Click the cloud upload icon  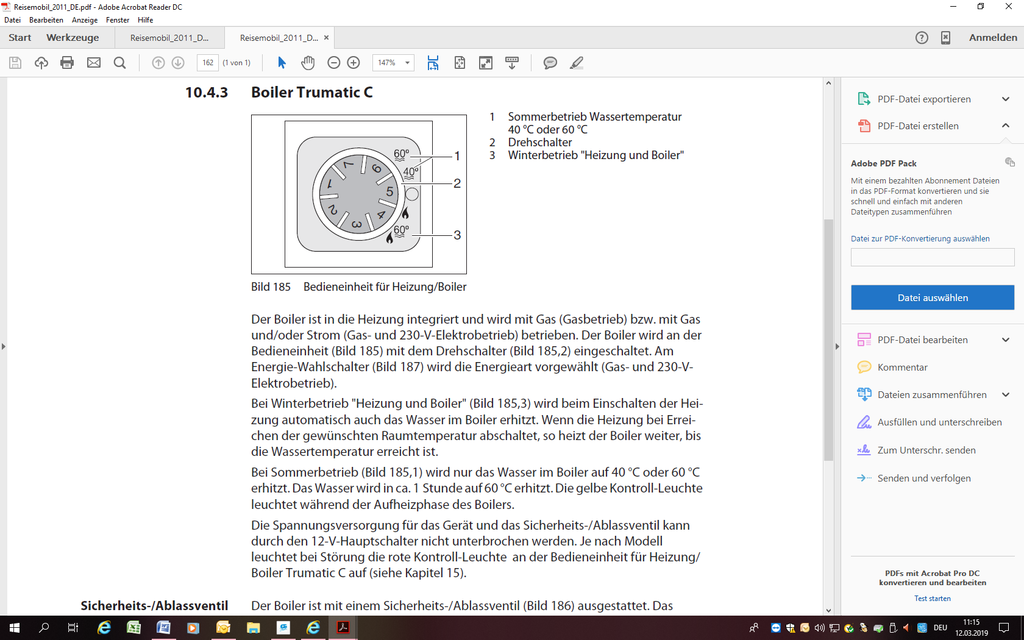click(x=41, y=63)
